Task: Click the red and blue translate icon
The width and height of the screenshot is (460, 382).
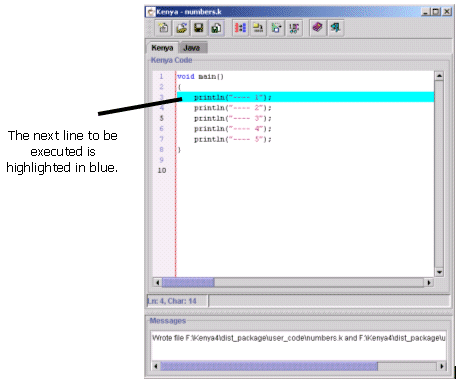Action: point(240,28)
